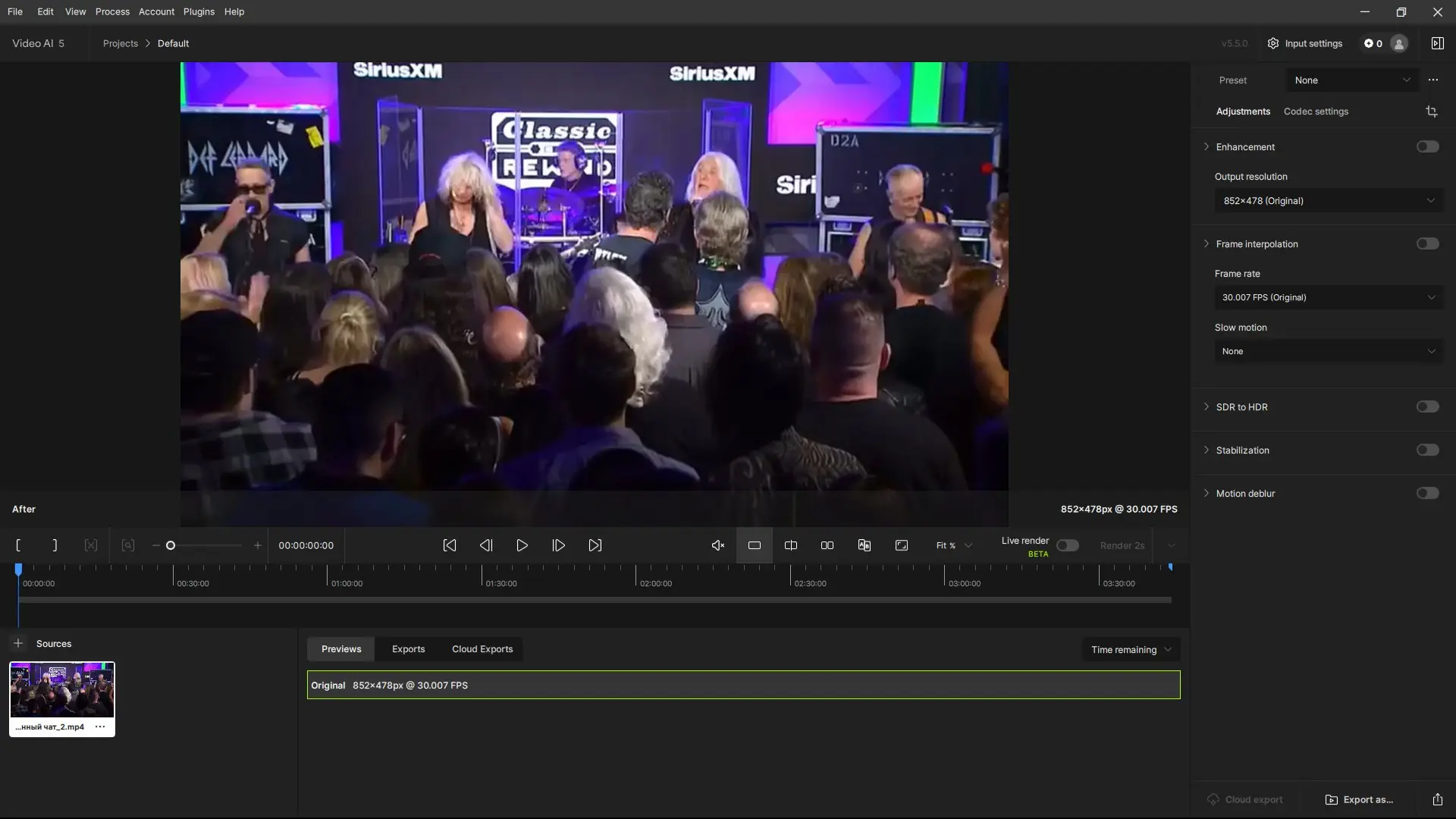Select the side-by-side view icon
This screenshot has height=819, width=1456.
click(x=827, y=545)
